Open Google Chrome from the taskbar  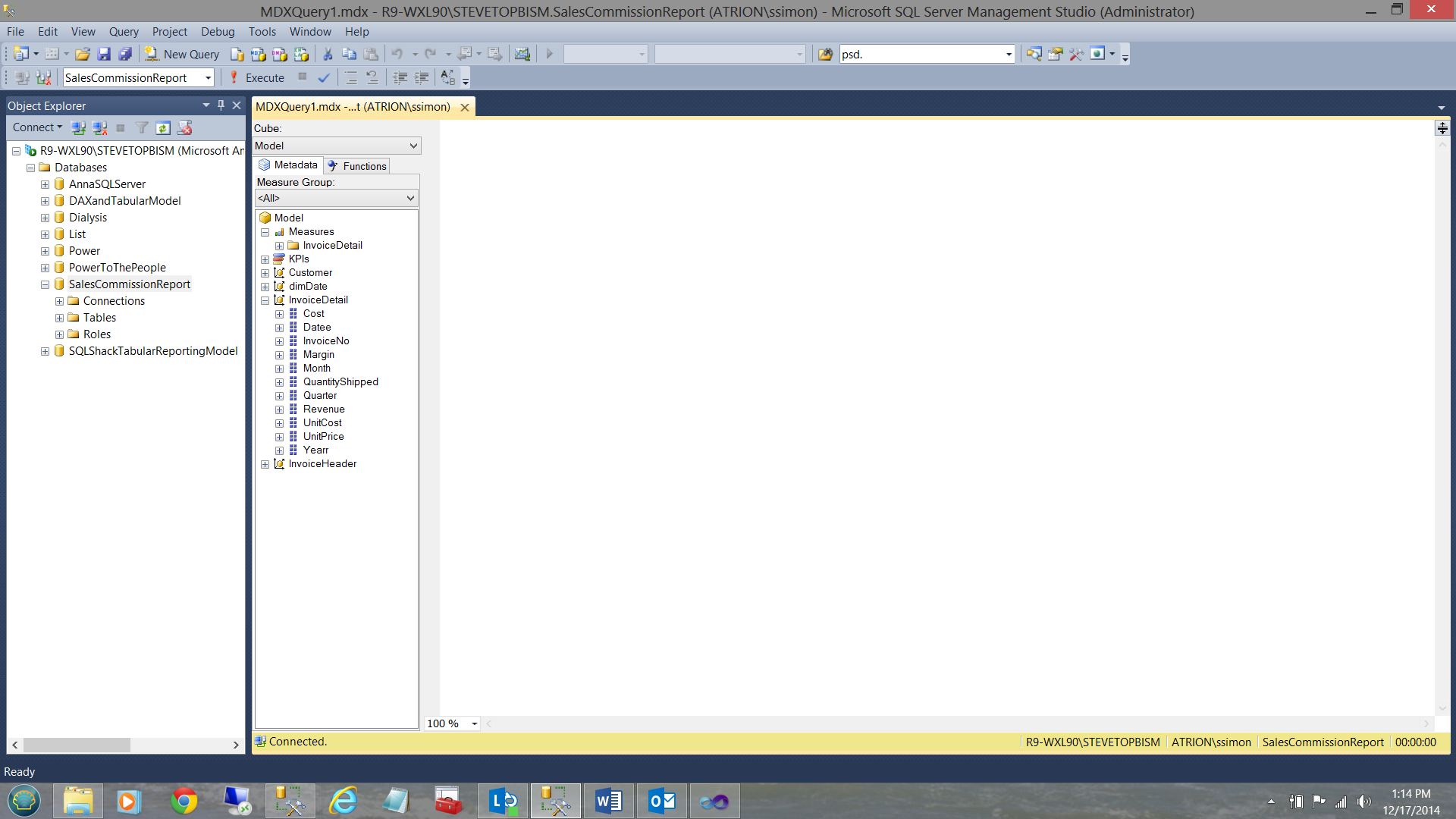[x=184, y=801]
